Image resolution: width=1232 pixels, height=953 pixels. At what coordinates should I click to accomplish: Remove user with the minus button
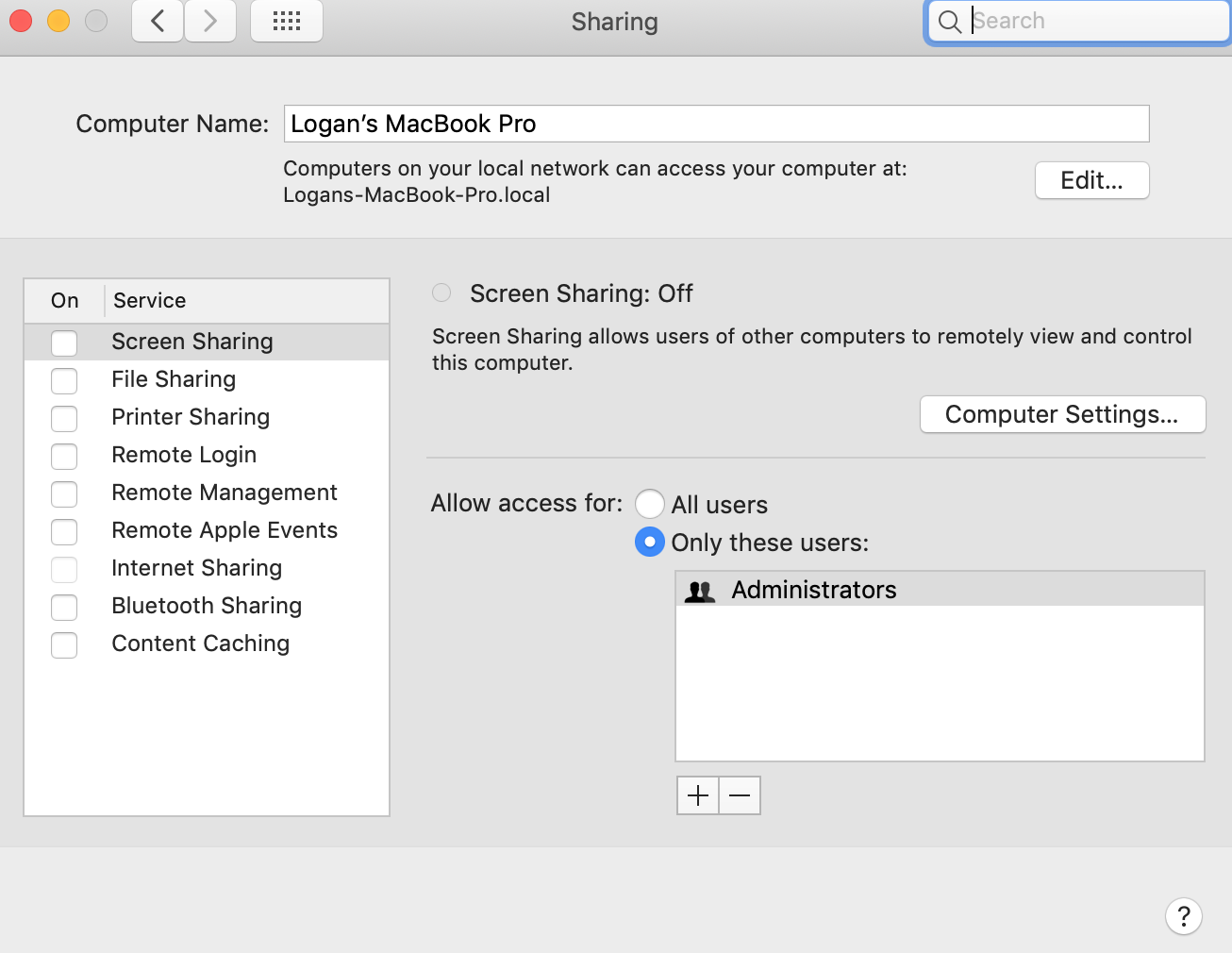740,795
